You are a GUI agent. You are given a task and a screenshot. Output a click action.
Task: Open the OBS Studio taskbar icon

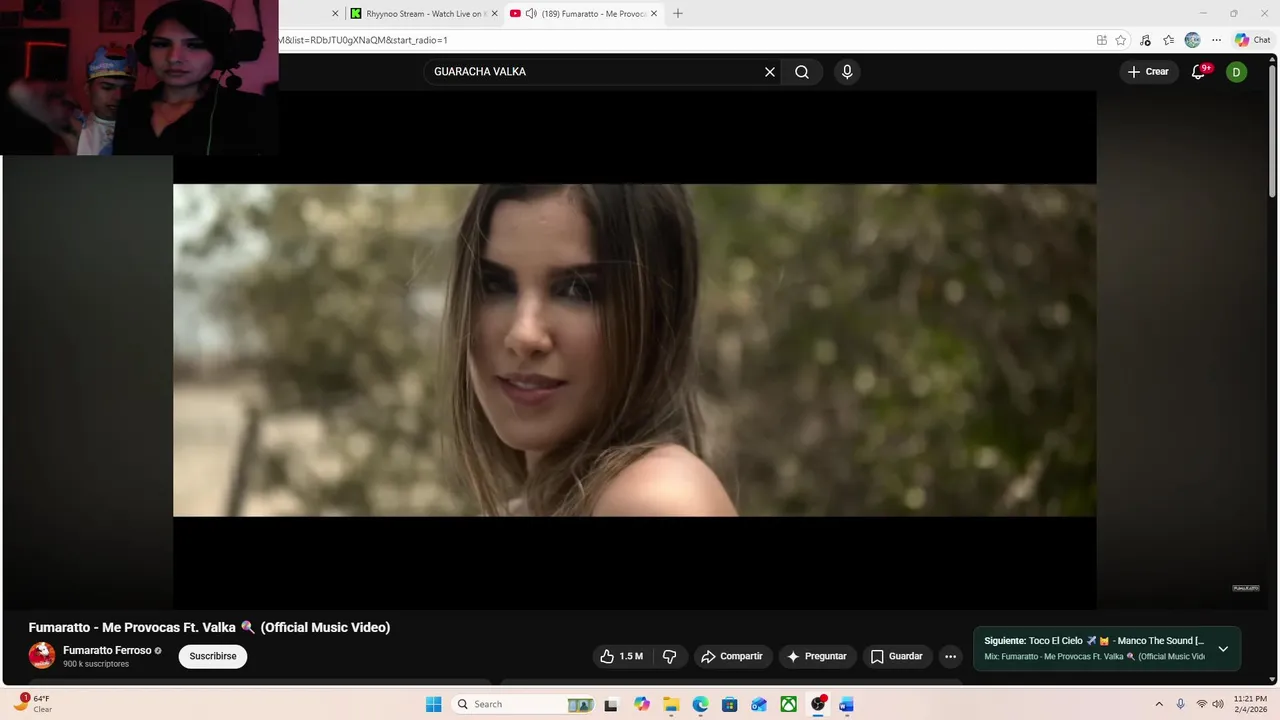click(818, 704)
